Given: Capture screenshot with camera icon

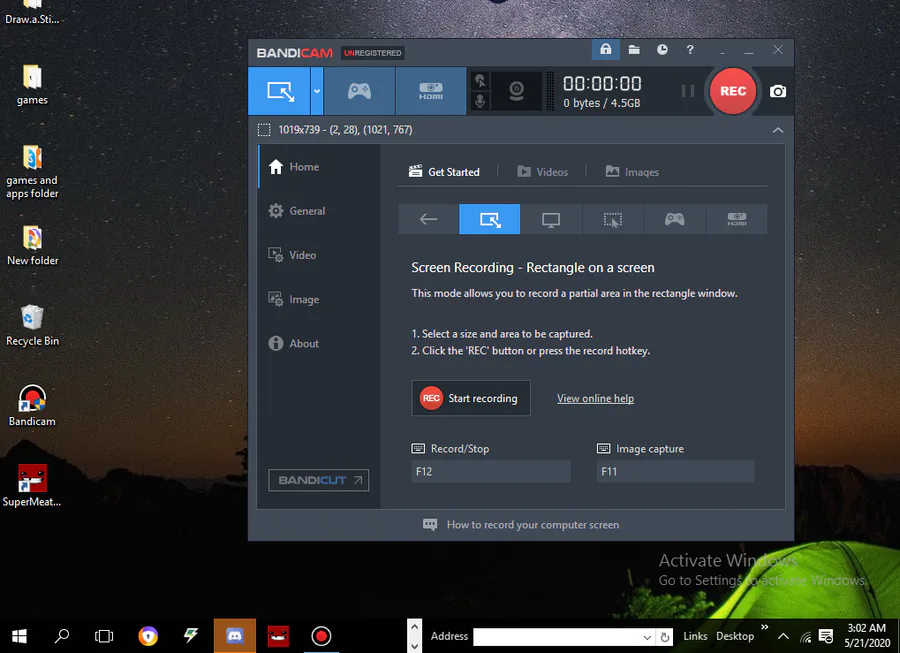Looking at the screenshot, I should (778, 91).
